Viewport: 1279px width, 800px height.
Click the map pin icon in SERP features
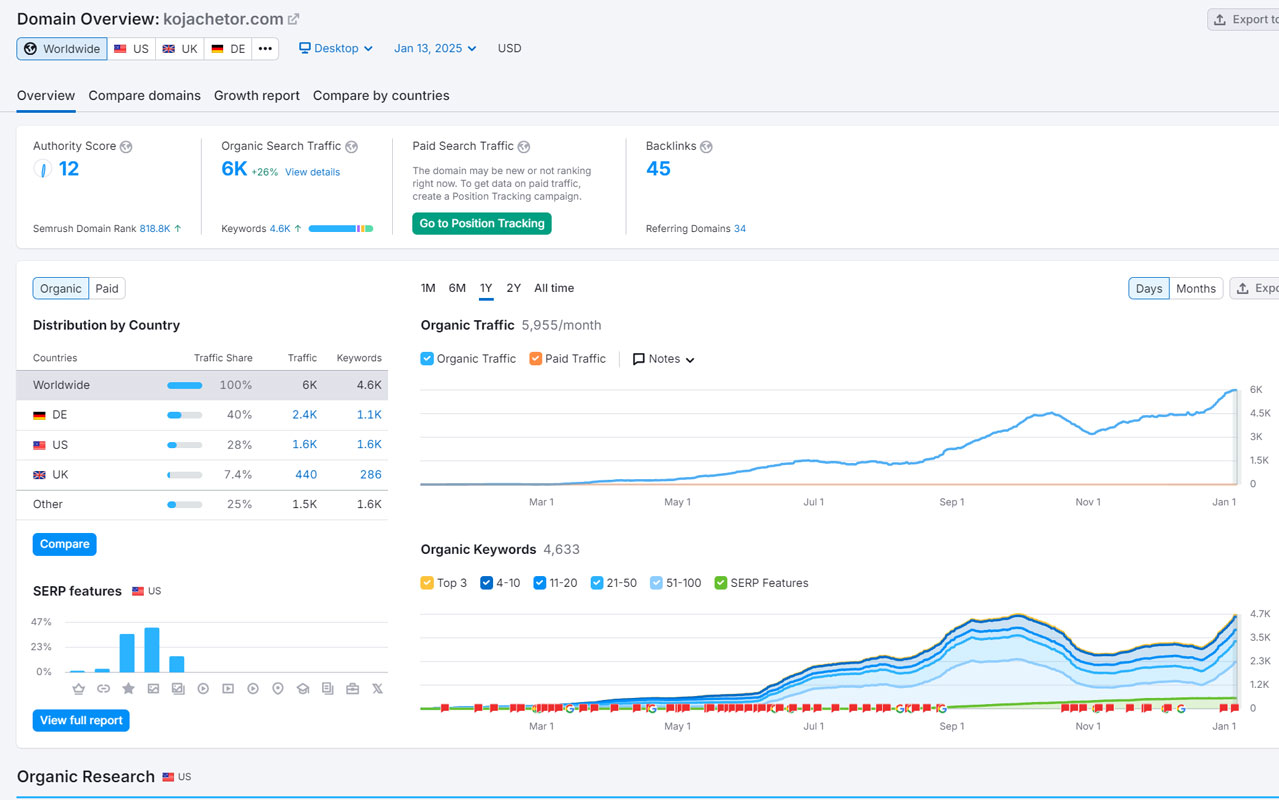pyautogui.click(x=278, y=689)
